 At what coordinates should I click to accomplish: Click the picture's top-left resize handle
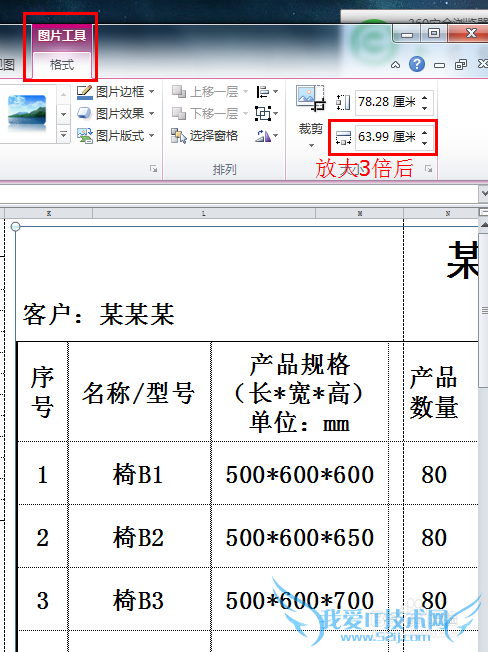coord(15,227)
